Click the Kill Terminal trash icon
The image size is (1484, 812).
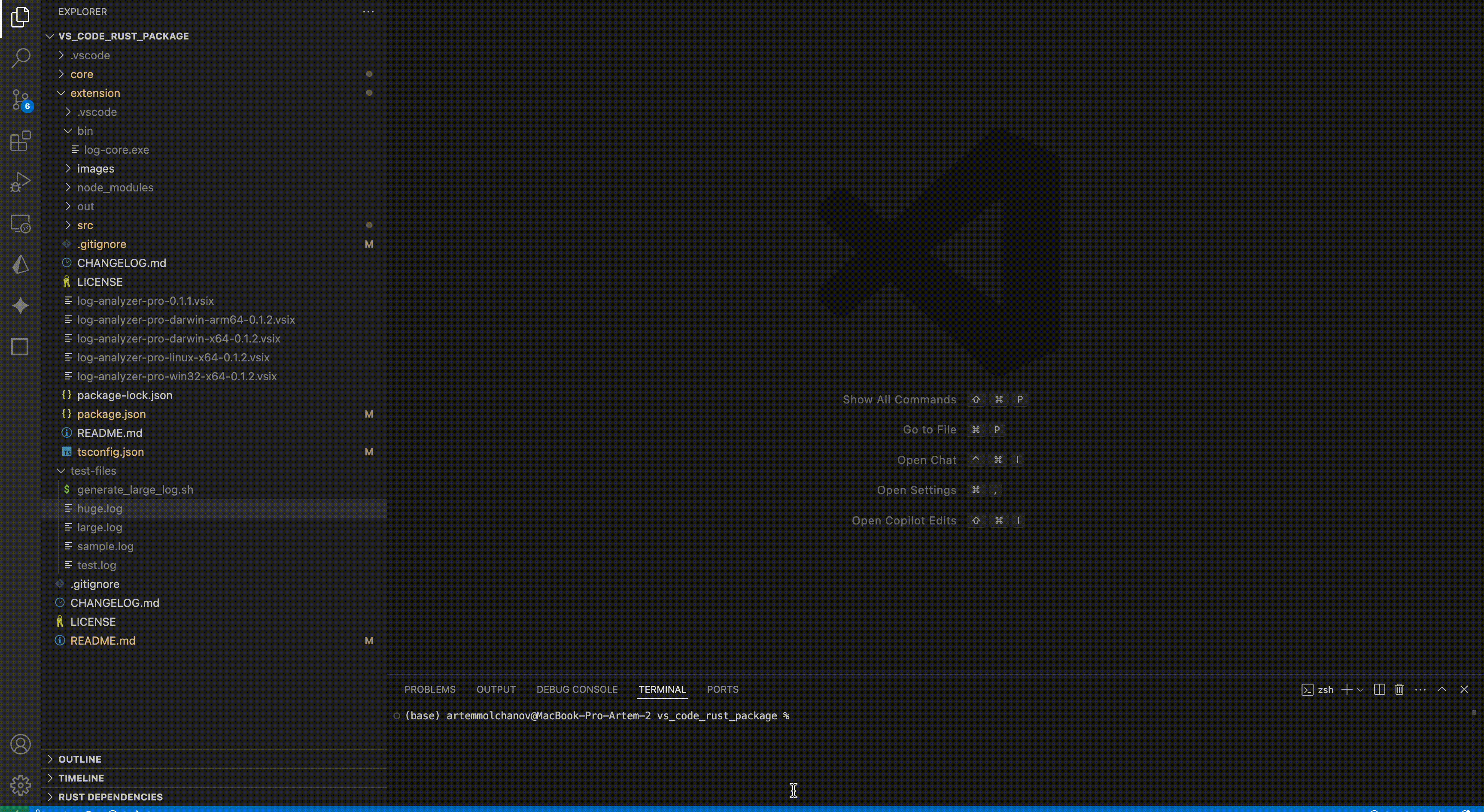[x=1399, y=689]
